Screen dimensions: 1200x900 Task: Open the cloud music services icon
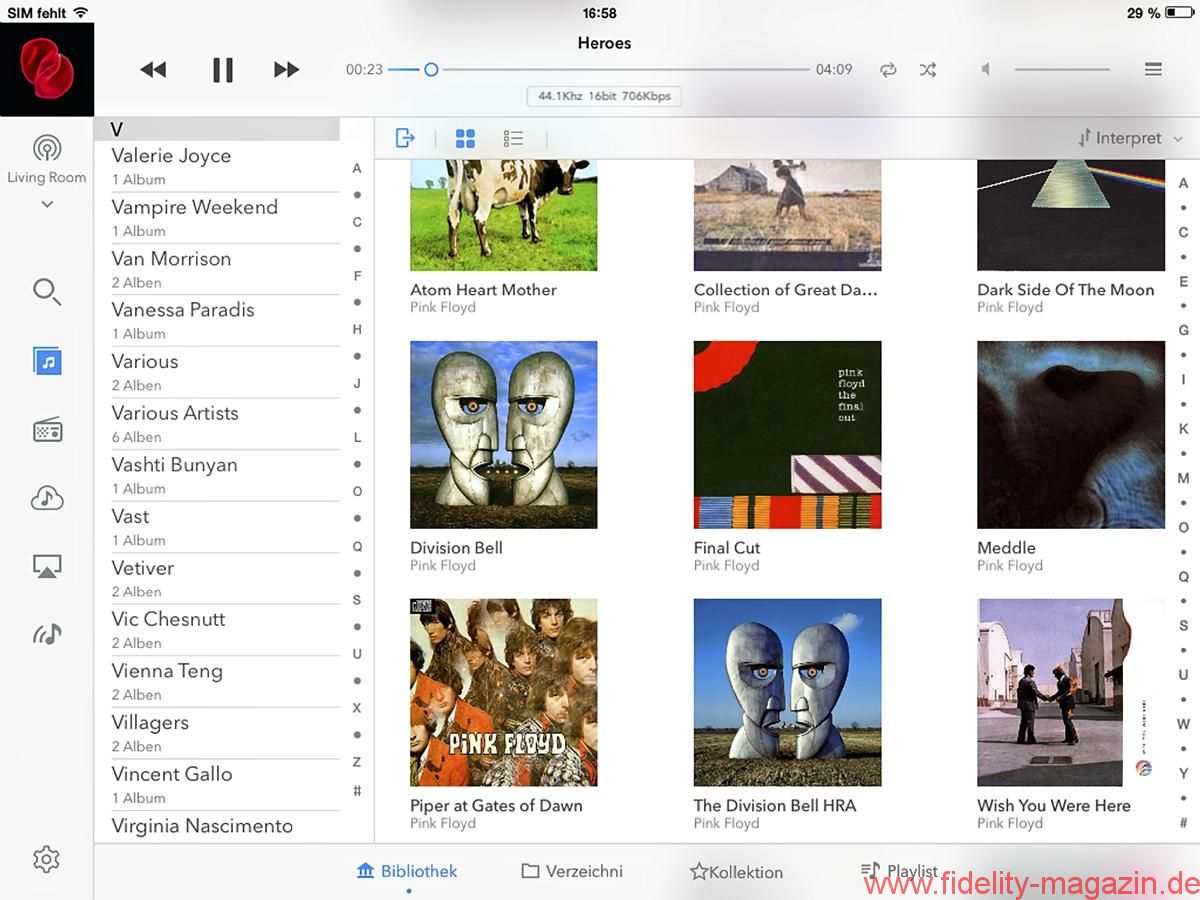coord(47,498)
